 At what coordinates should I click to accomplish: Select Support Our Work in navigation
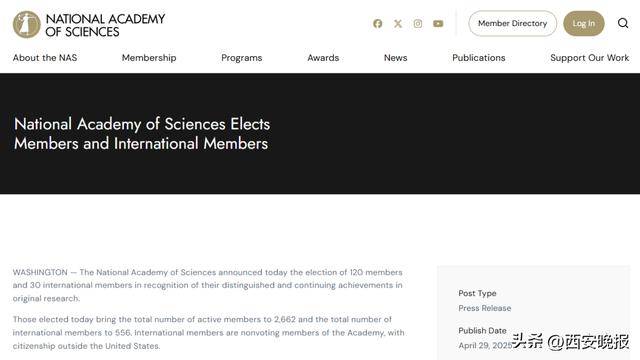[x=589, y=58]
